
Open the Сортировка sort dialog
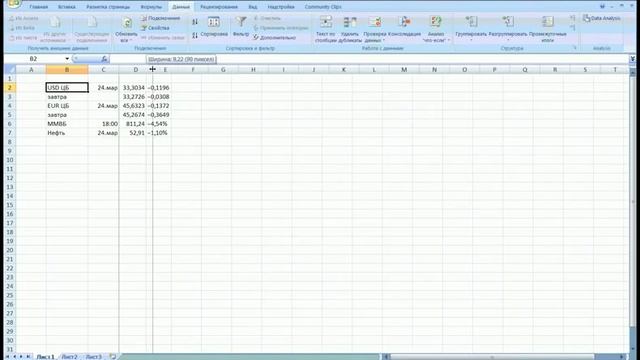coord(214,27)
